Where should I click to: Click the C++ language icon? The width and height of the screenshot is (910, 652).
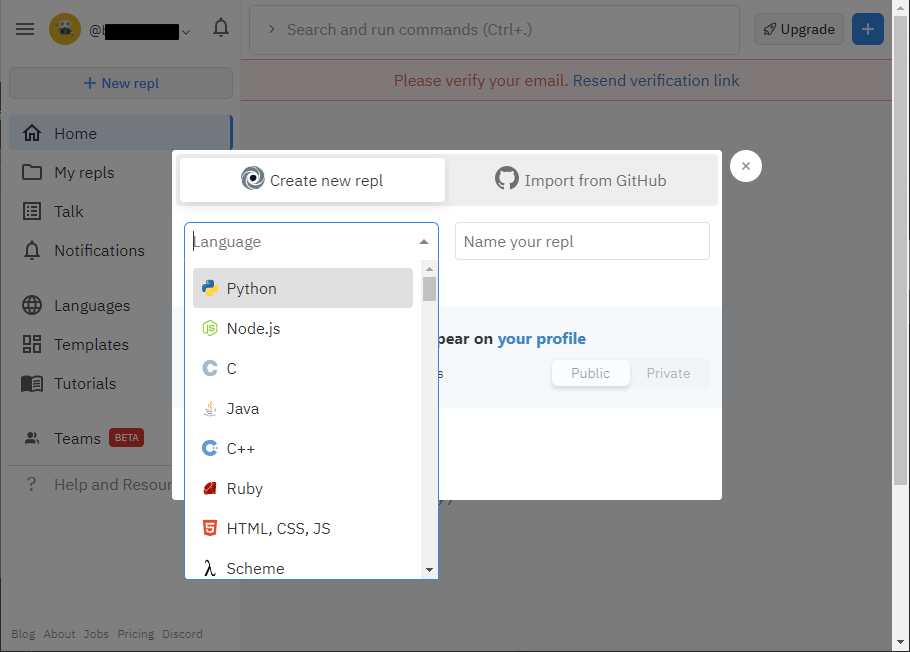click(210, 448)
